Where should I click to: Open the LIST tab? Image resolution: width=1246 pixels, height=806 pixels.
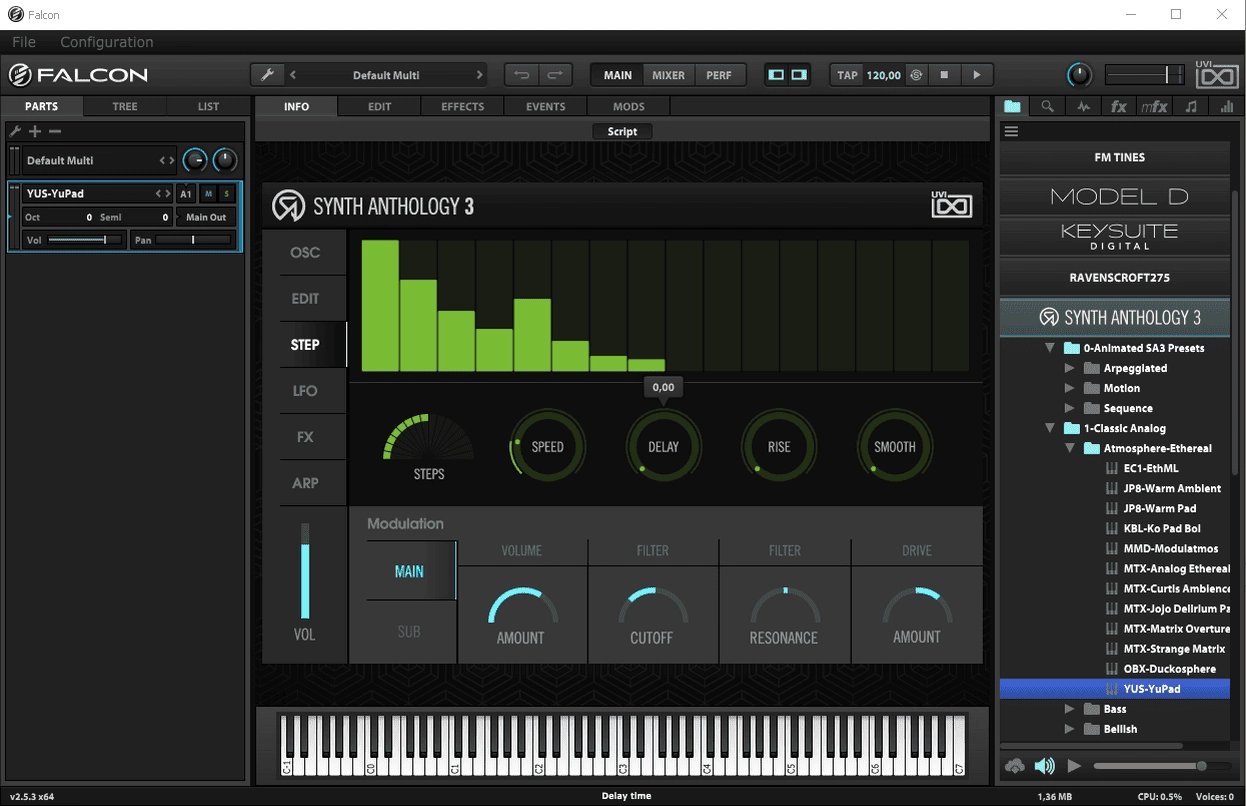tap(208, 106)
